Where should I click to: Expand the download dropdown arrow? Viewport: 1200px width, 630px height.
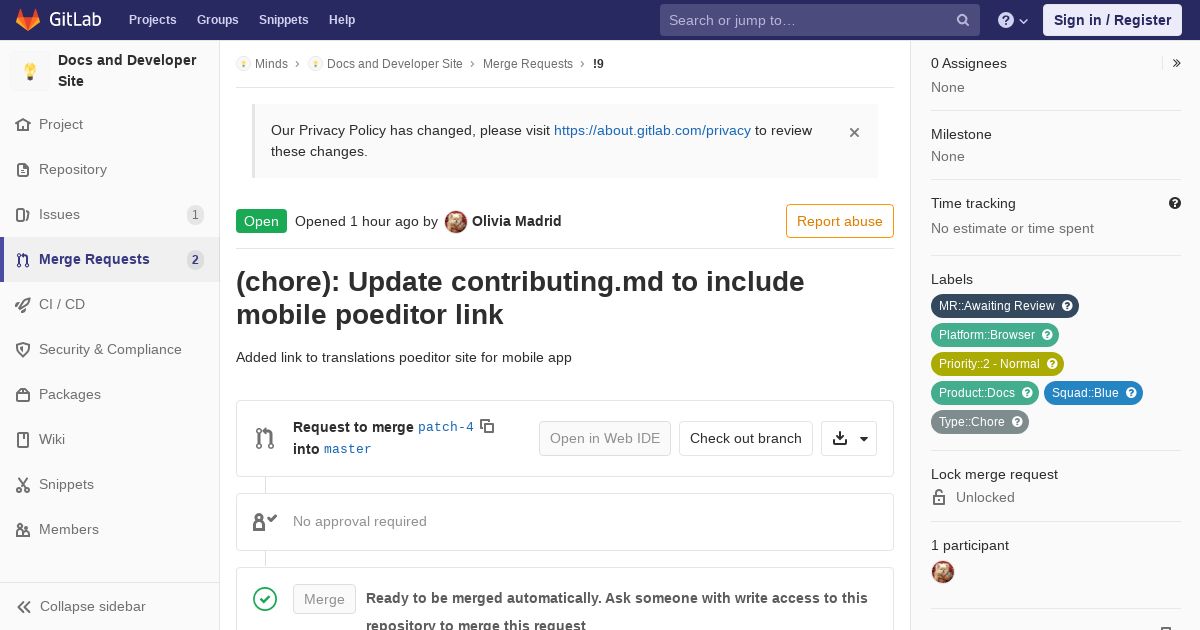click(864, 438)
